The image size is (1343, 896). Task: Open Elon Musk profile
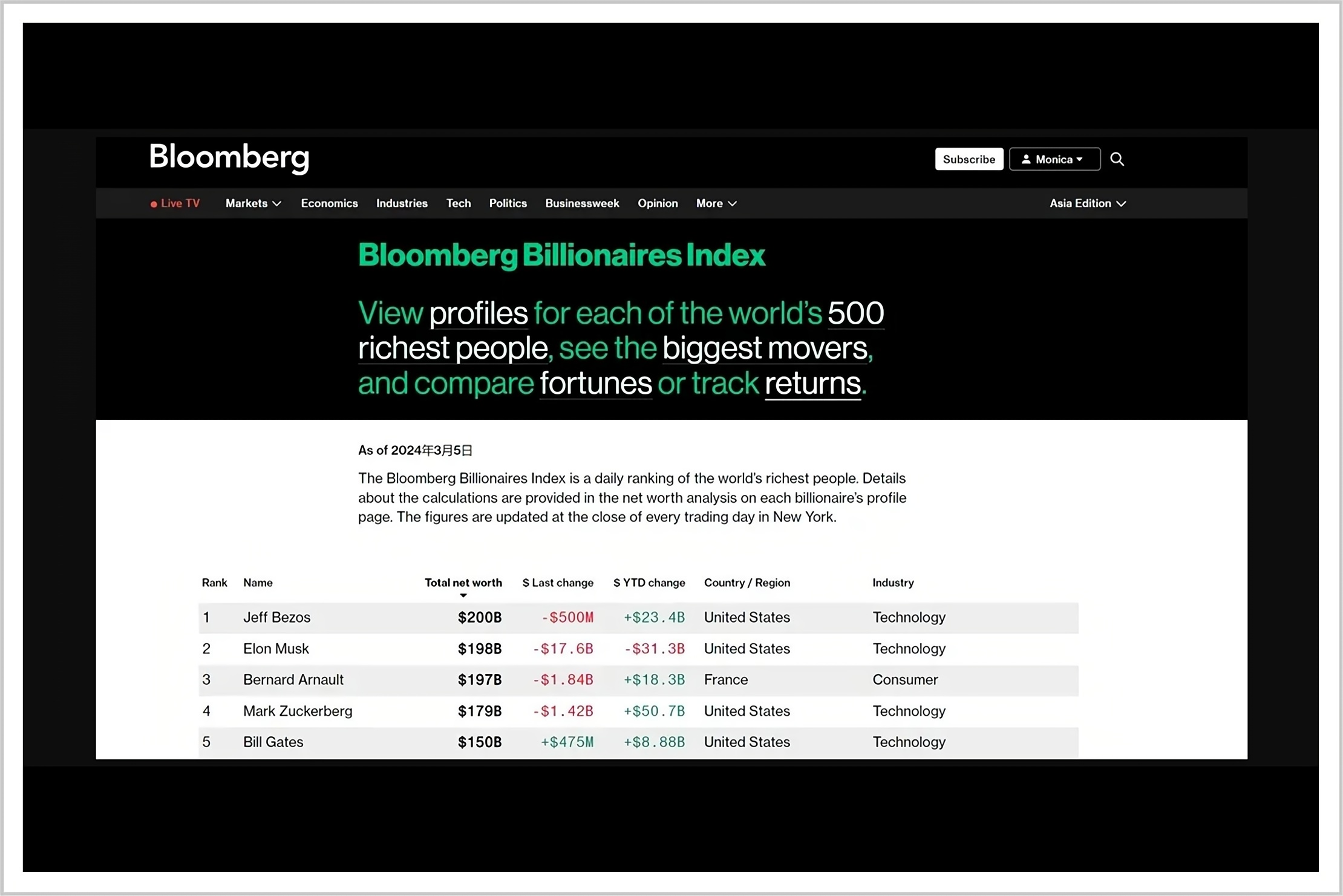[276, 649]
